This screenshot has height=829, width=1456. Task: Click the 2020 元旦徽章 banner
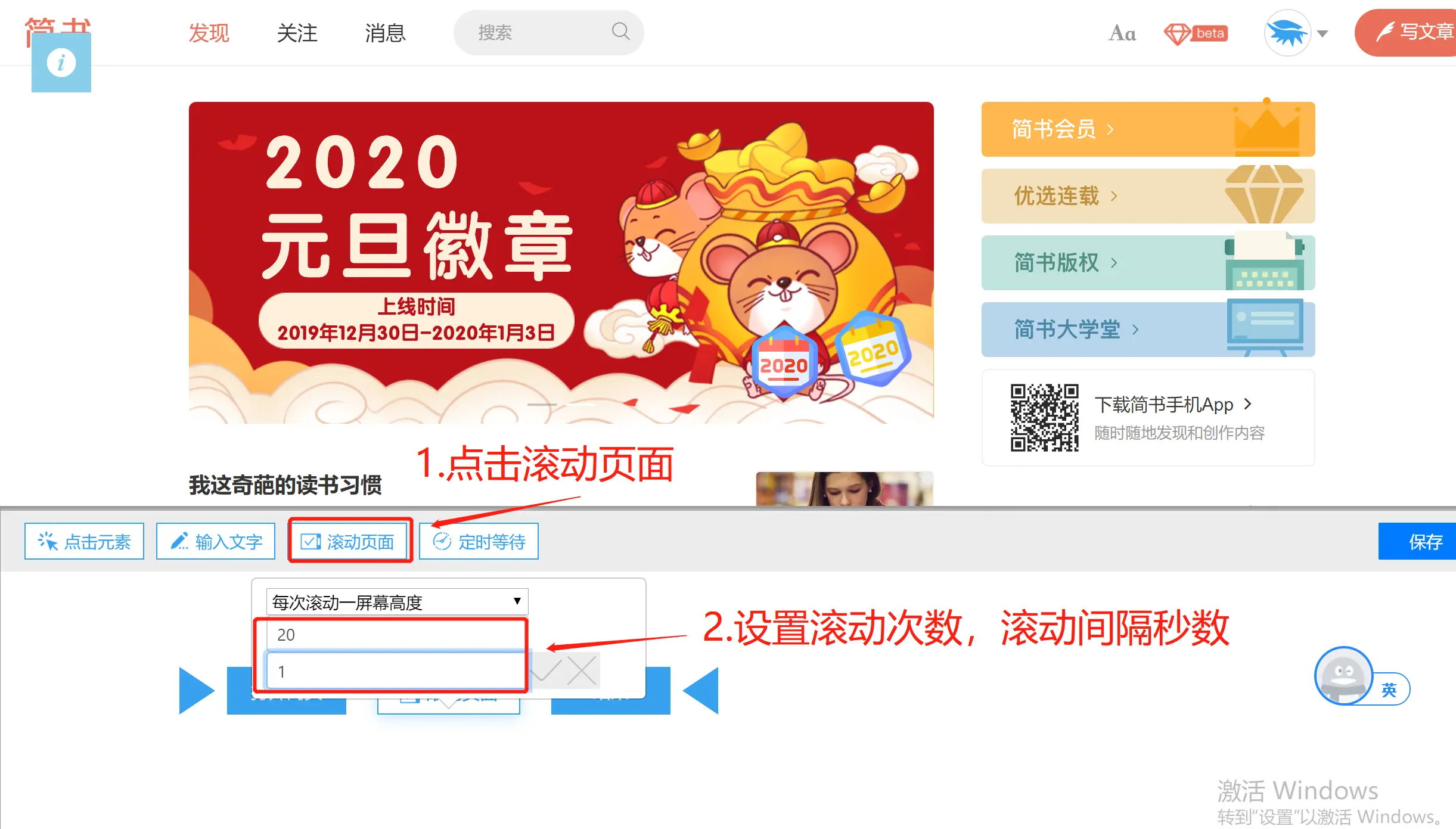[561, 262]
